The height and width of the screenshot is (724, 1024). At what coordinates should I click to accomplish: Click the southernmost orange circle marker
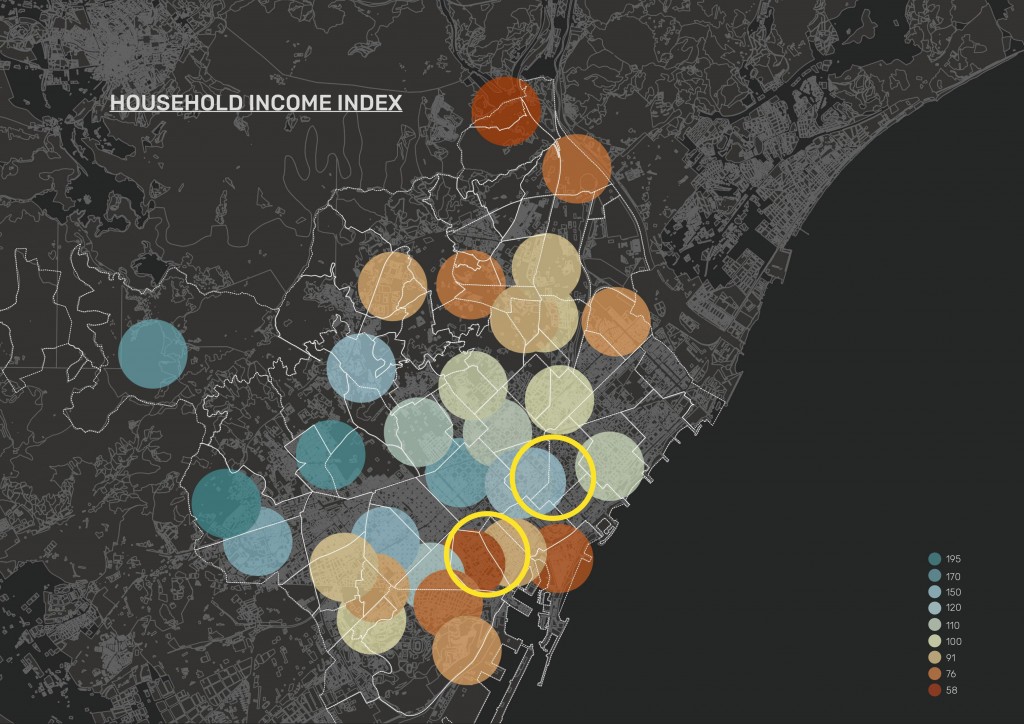pyautogui.click(x=467, y=651)
